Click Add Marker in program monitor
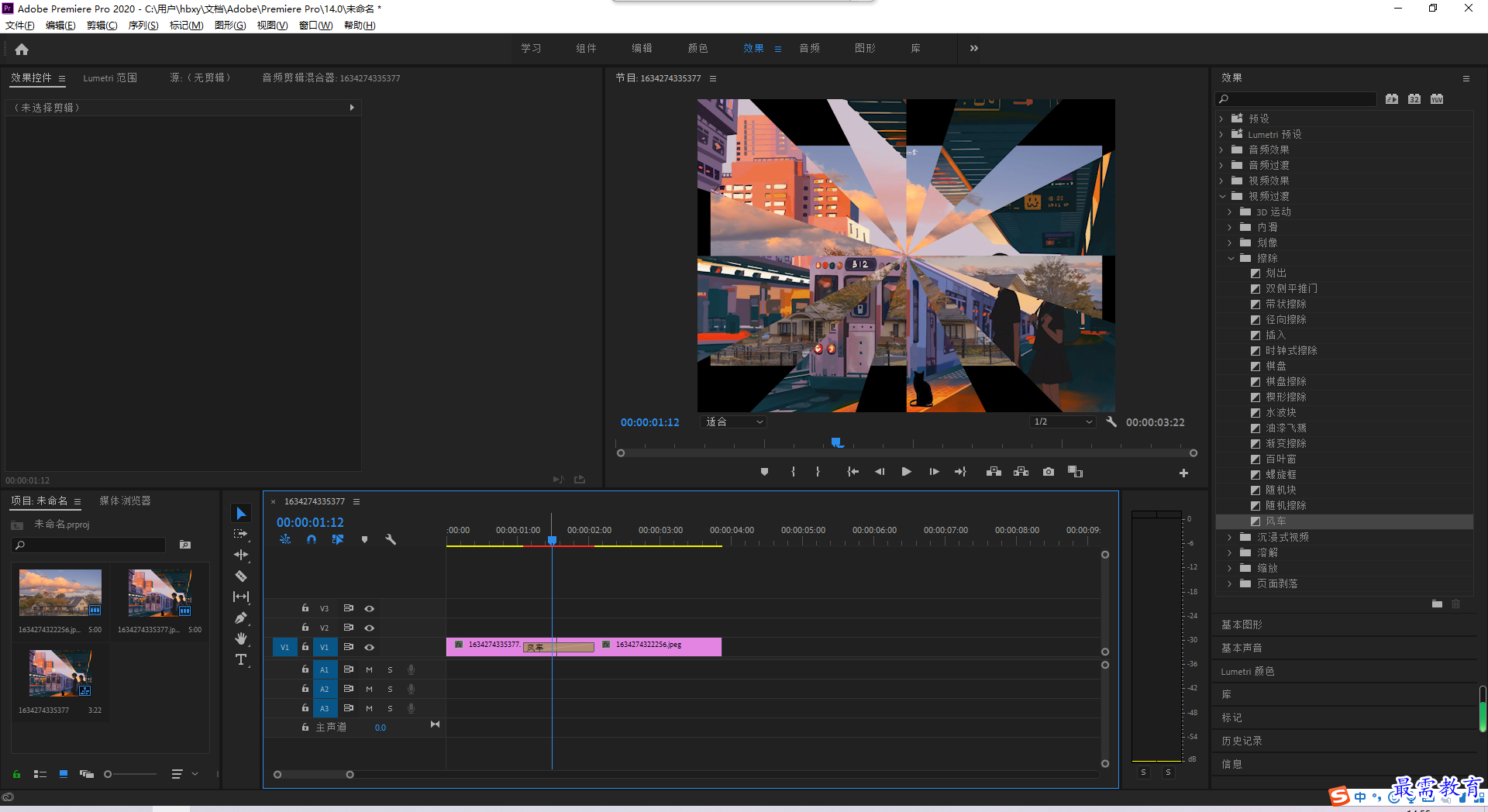This screenshot has width=1488, height=812. [x=764, y=472]
